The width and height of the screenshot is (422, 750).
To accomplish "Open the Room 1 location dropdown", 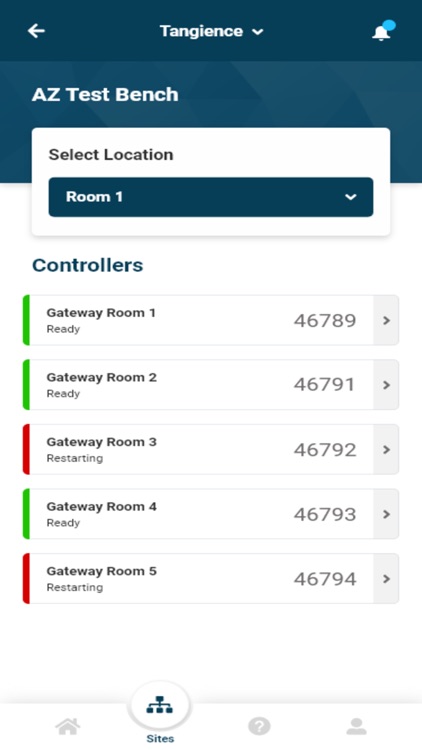I will pyautogui.click(x=211, y=197).
